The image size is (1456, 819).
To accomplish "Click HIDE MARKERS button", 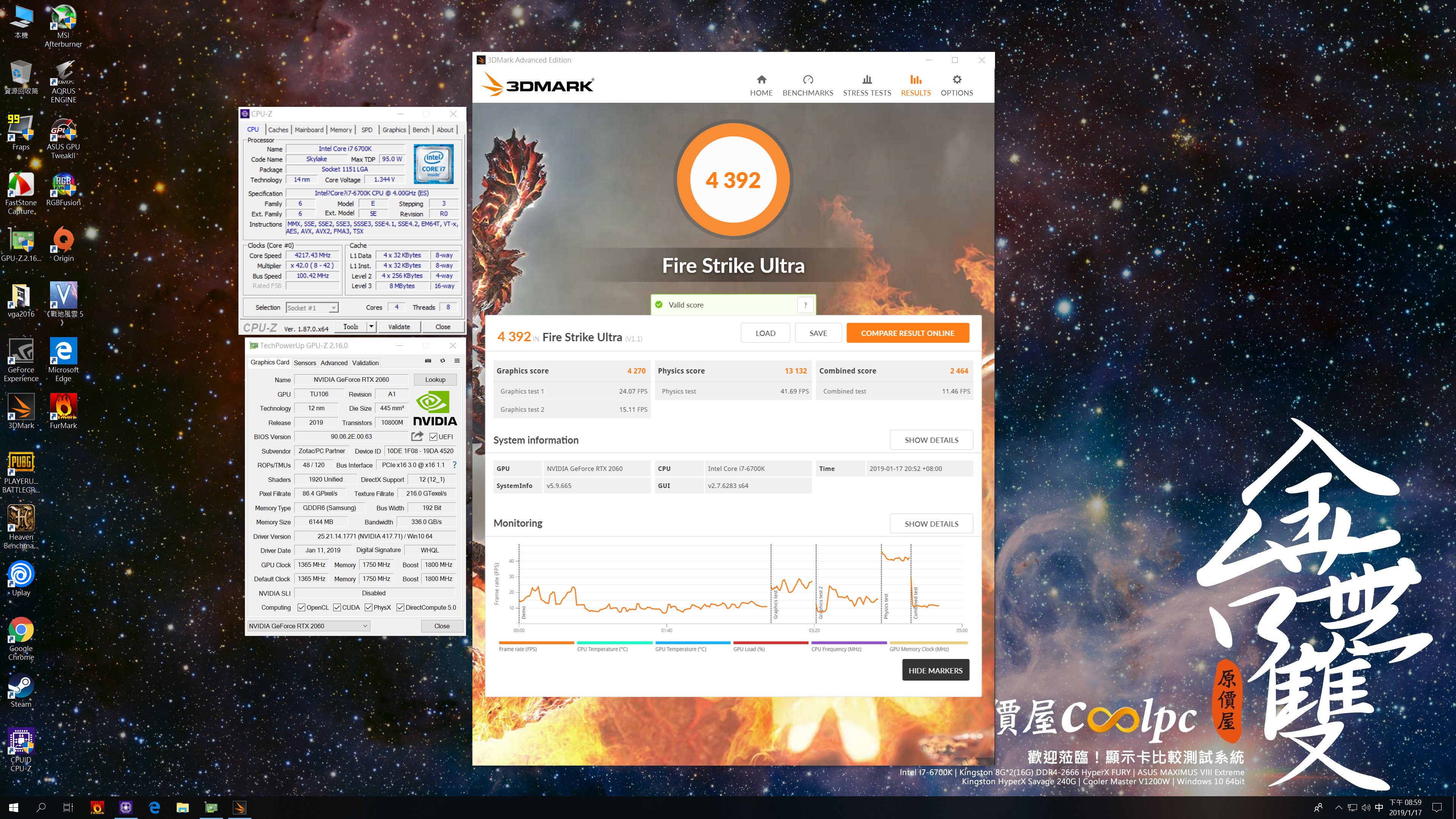I will tap(935, 670).
